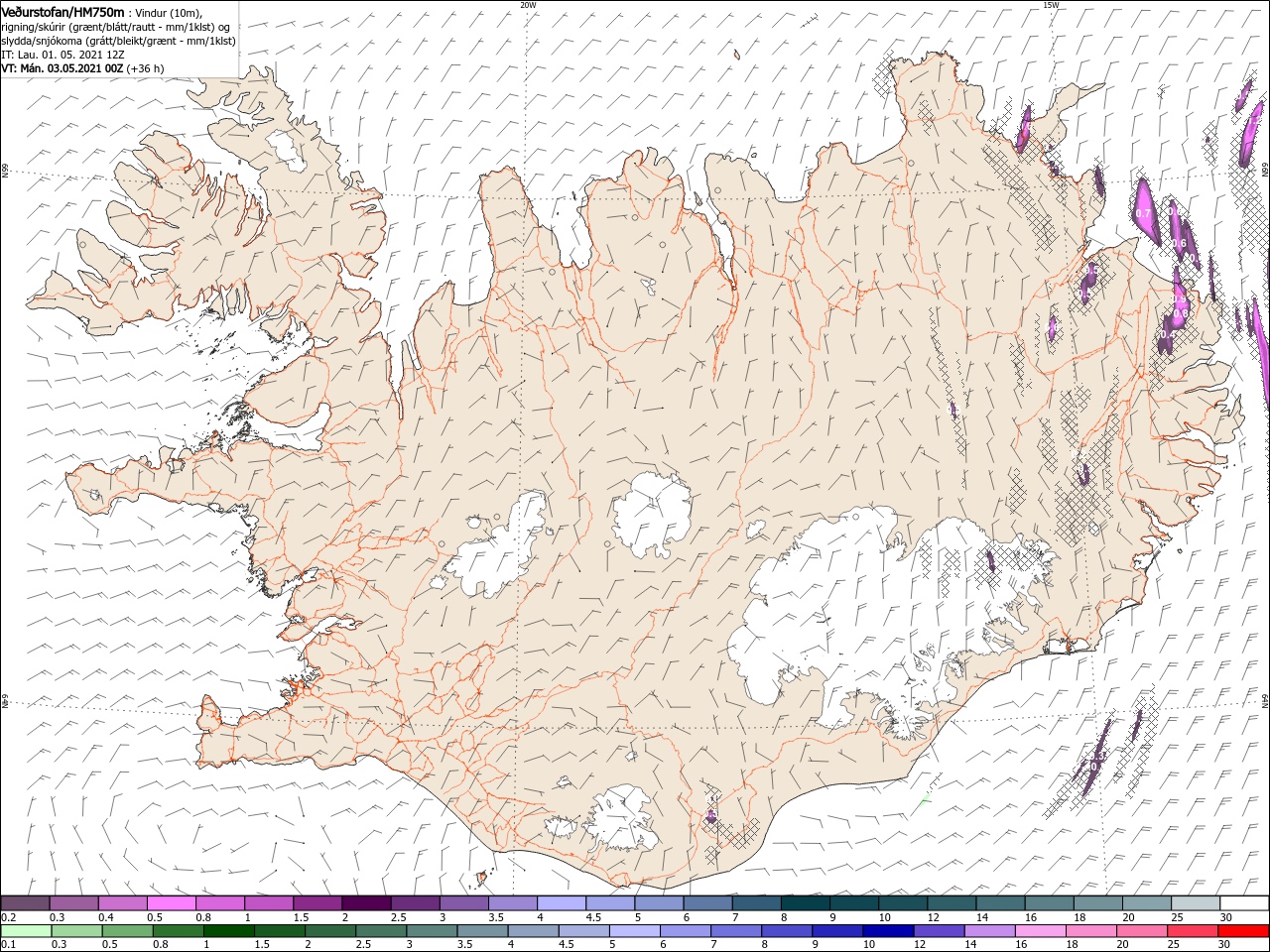Click the bright red lower swatch above 30
This screenshot has height=952, width=1270.
point(1242,931)
